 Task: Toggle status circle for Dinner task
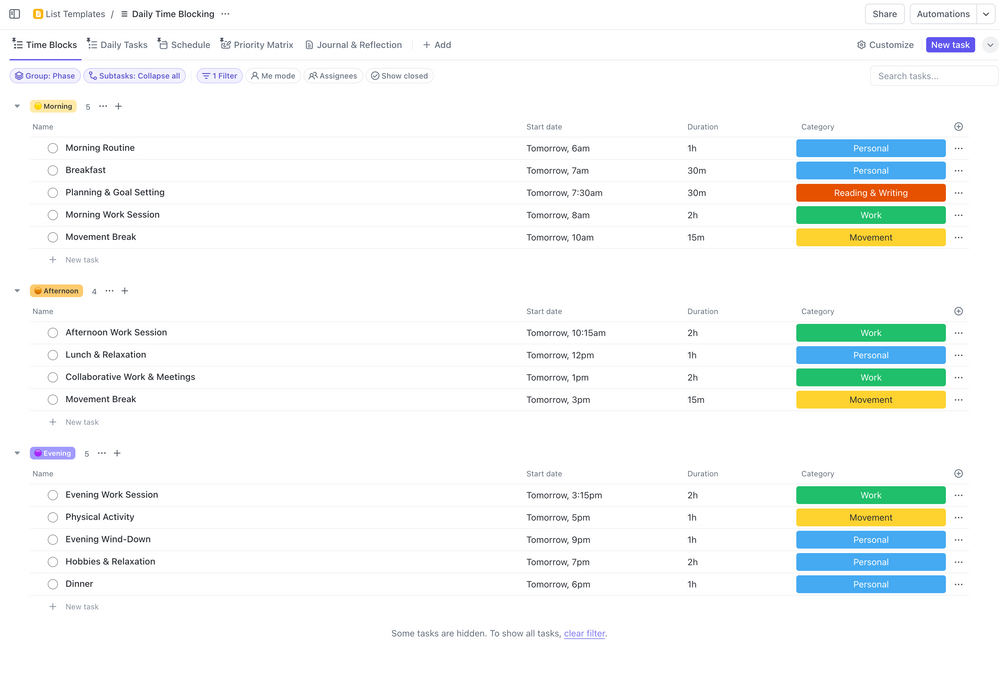53,584
